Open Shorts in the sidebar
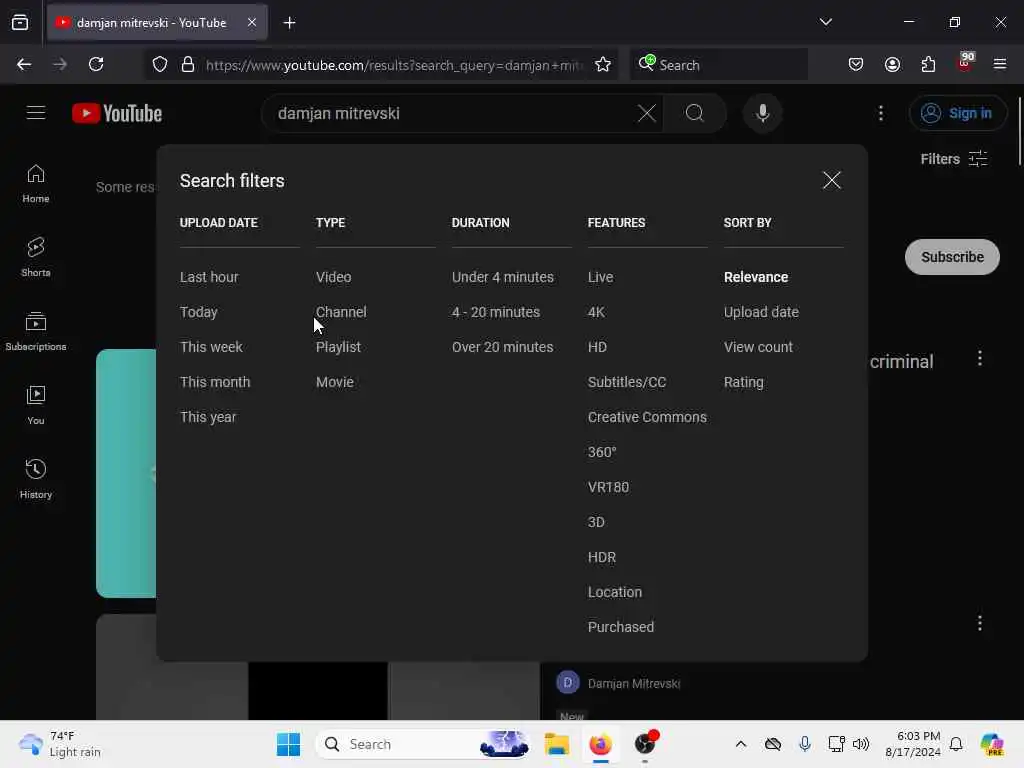 pos(36,257)
